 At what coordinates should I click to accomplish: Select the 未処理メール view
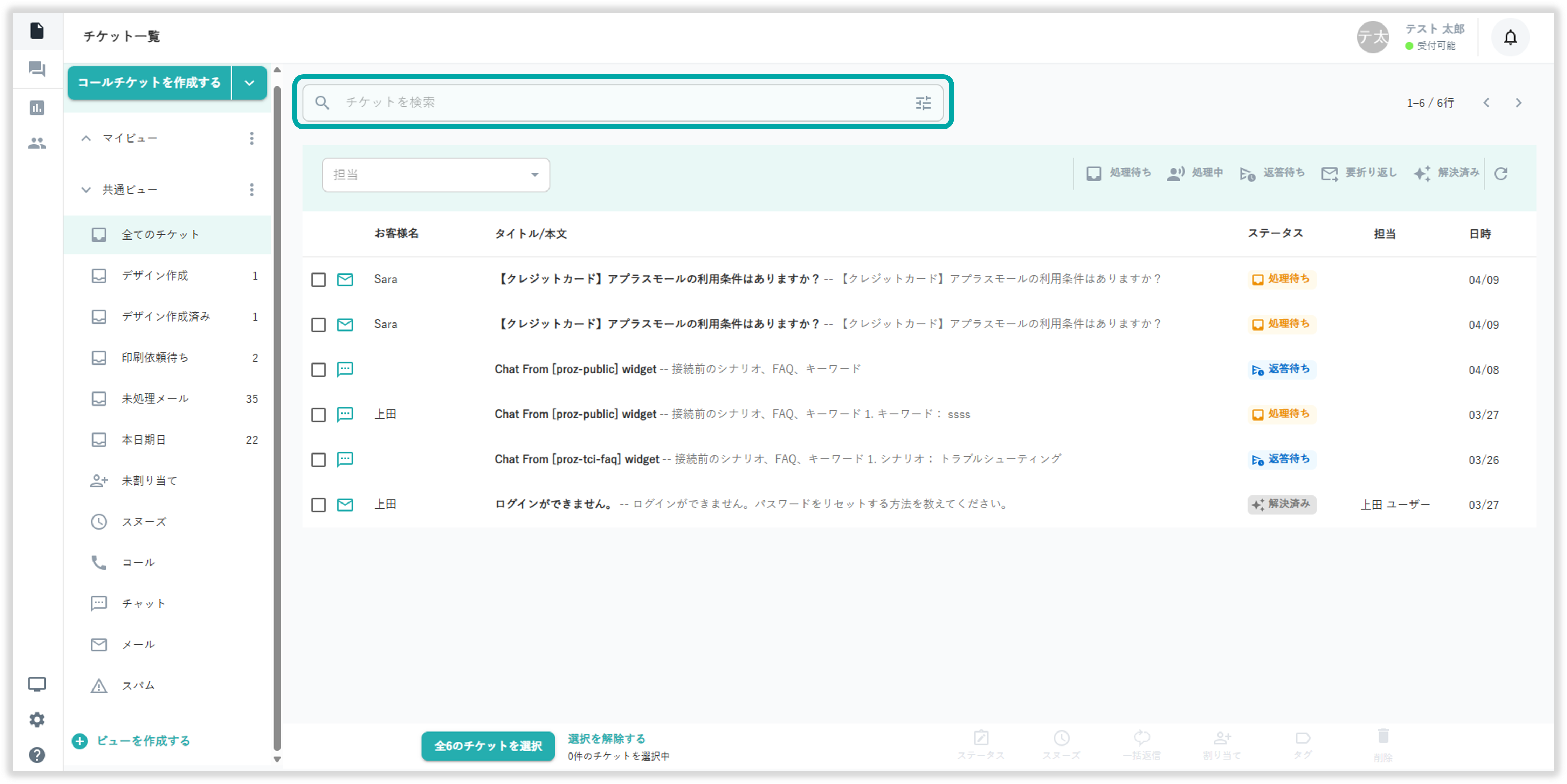tap(155, 399)
